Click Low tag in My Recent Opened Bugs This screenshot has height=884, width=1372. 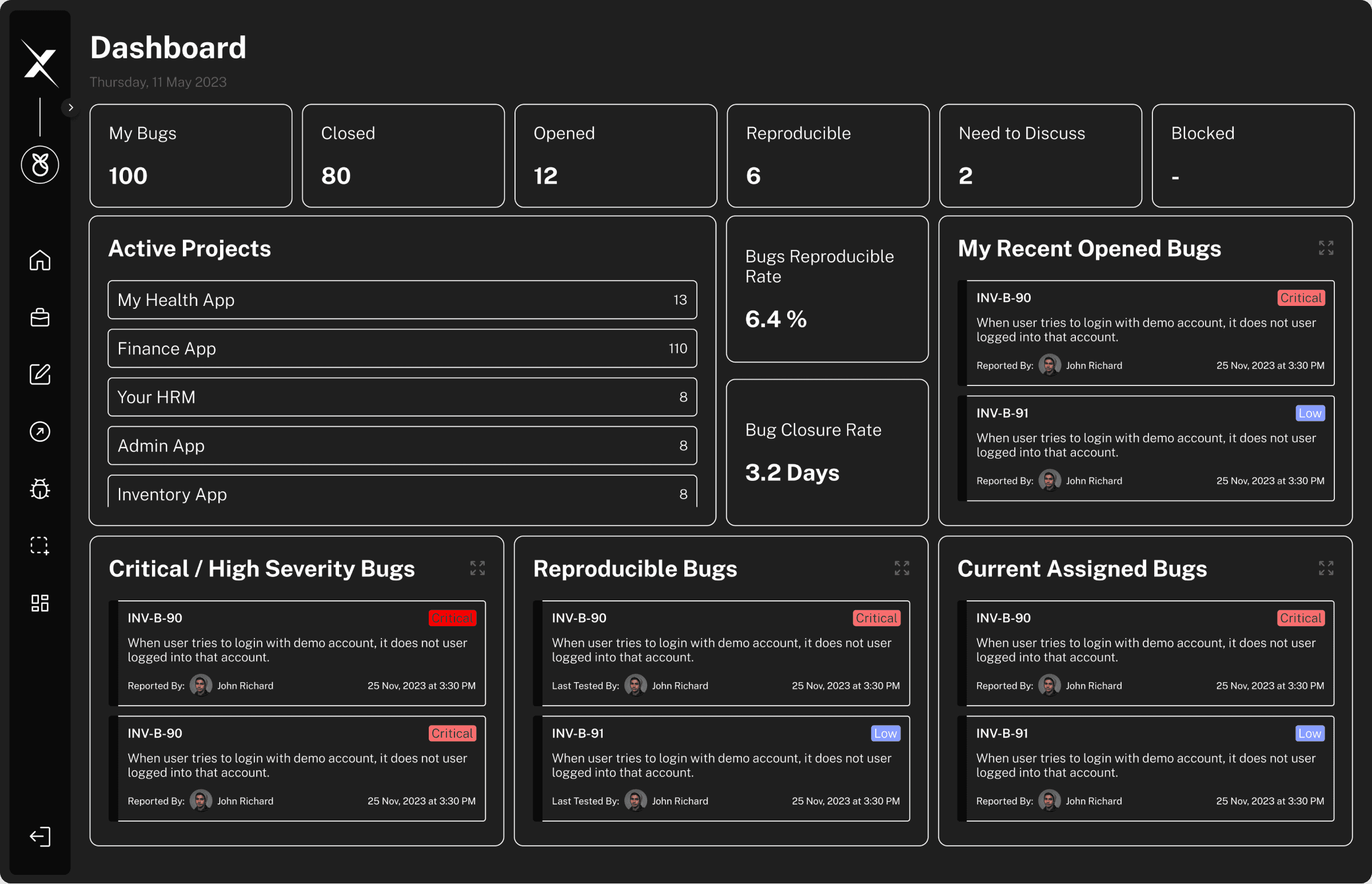pos(1310,413)
